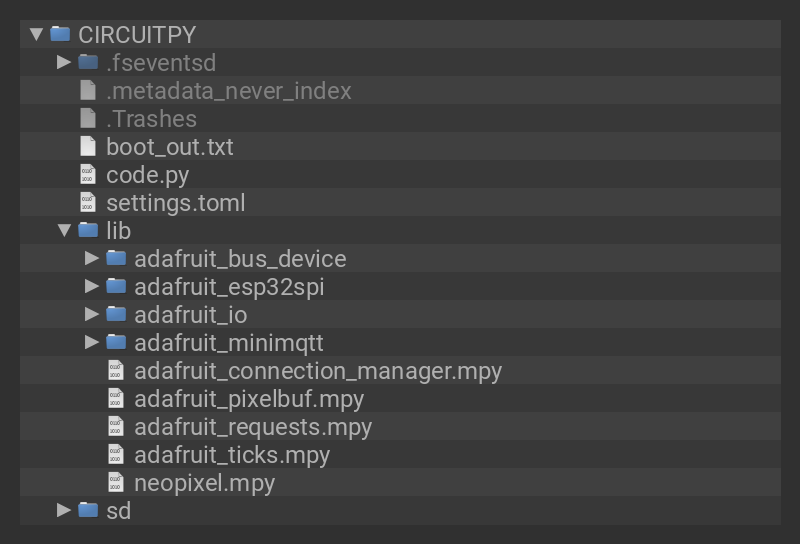The height and width of the screenshot is (544, 800).
Task: Click the CIRCUITPY drive folder icon
Action: (x=60, y=34)
